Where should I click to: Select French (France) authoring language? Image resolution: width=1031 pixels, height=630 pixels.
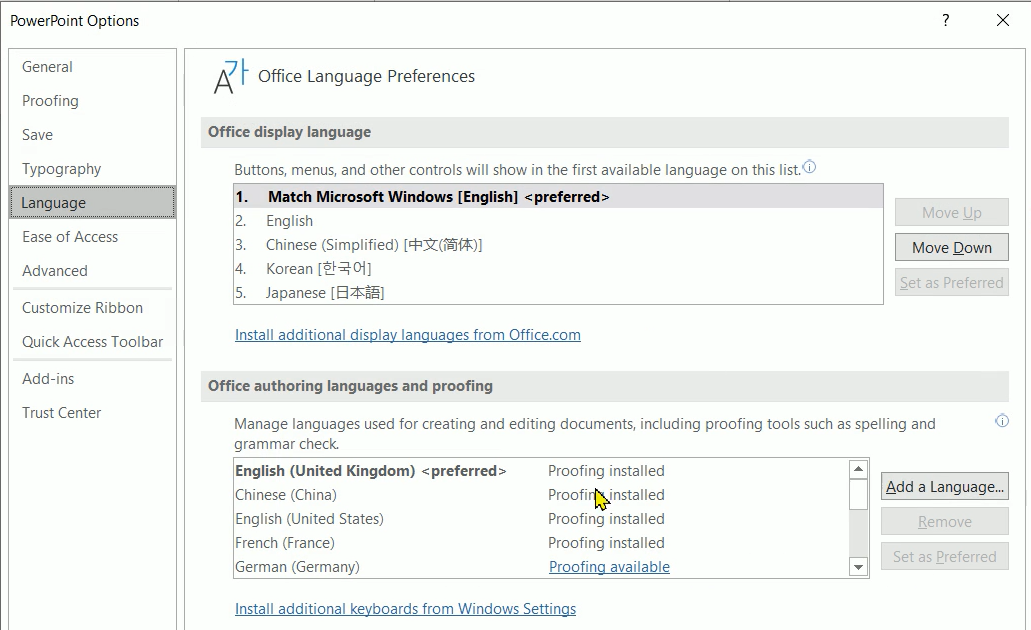coord(541,543)
